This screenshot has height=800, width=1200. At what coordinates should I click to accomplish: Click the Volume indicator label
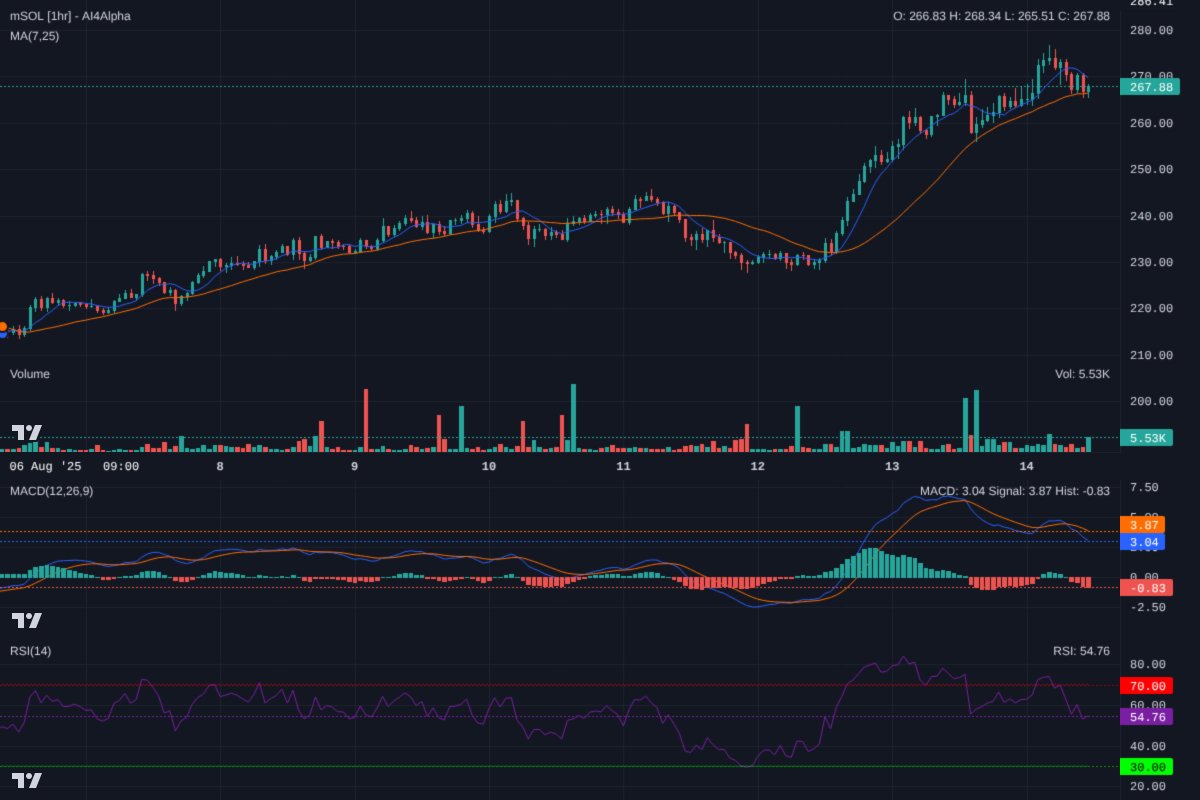coord(30,373)
